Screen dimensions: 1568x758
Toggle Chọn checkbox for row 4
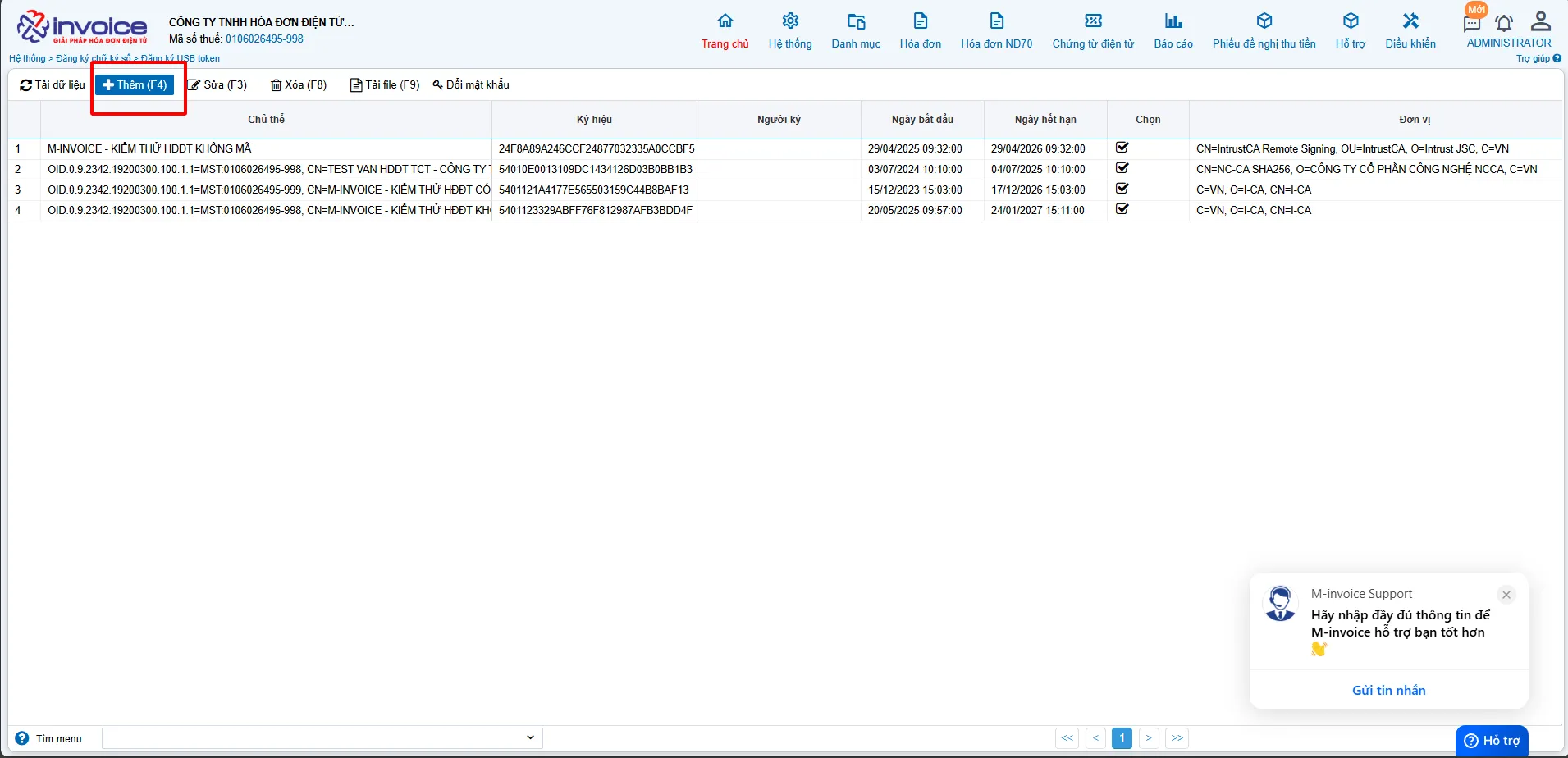click(x=1122, y=209)
